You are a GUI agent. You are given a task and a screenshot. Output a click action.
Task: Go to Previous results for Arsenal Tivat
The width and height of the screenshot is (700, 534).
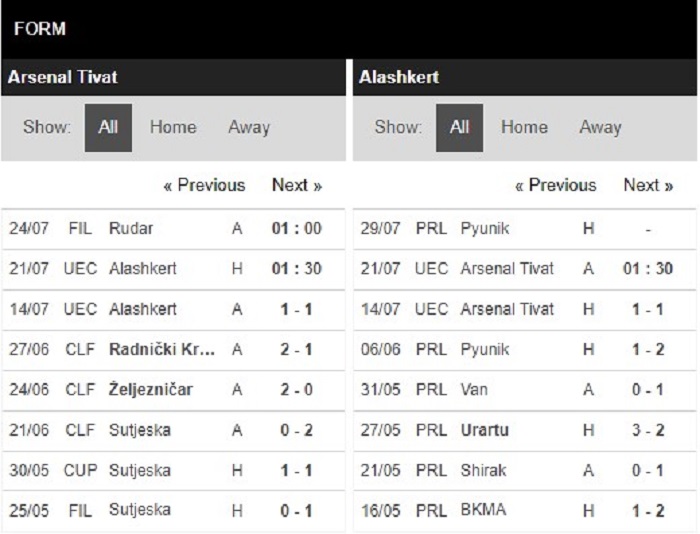(x=204, y=185)
